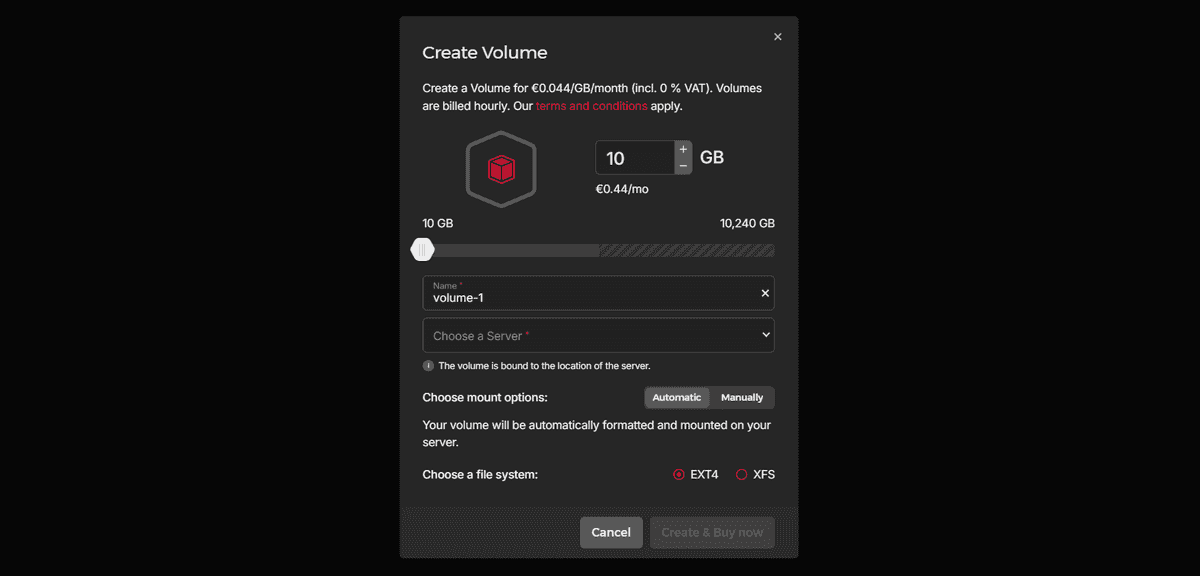Click the 'Choose a file system:' label
The height and width of the screenshot is (576, 1200).
(480, 474)
